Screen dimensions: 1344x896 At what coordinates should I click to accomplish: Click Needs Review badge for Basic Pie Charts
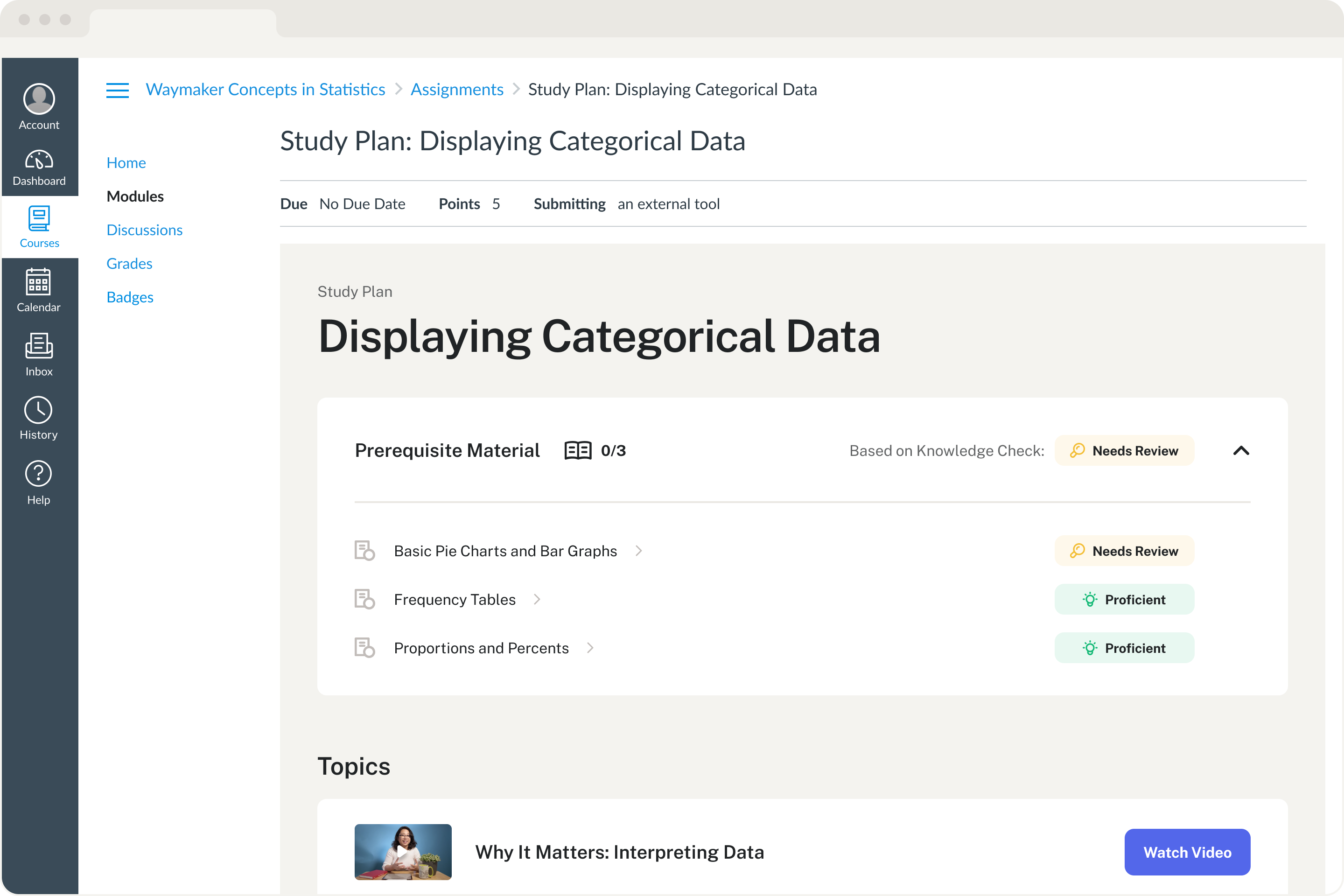(x=1124, y=551)
